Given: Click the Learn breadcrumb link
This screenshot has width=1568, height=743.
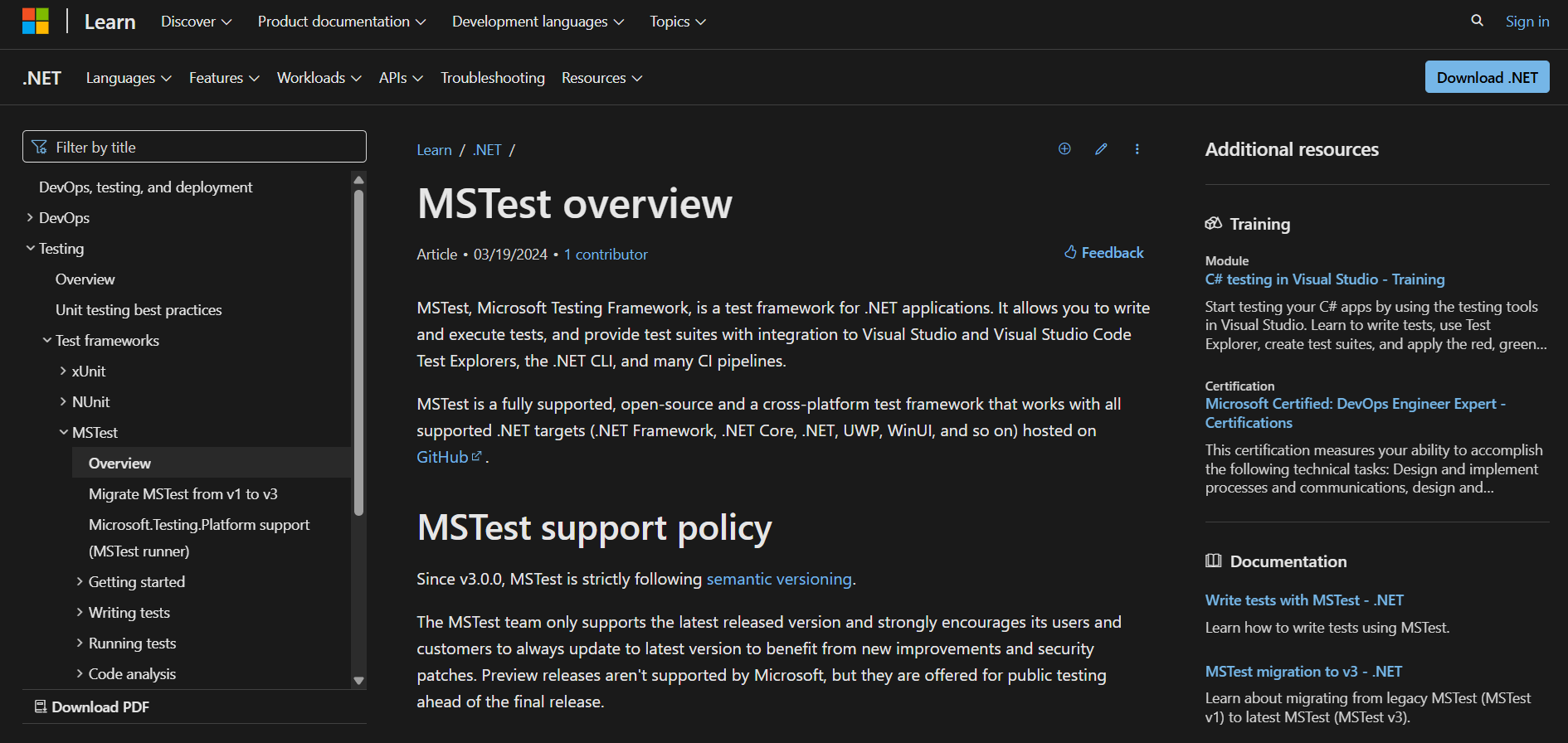Looking at the screenshot, I should click(434, 150).
